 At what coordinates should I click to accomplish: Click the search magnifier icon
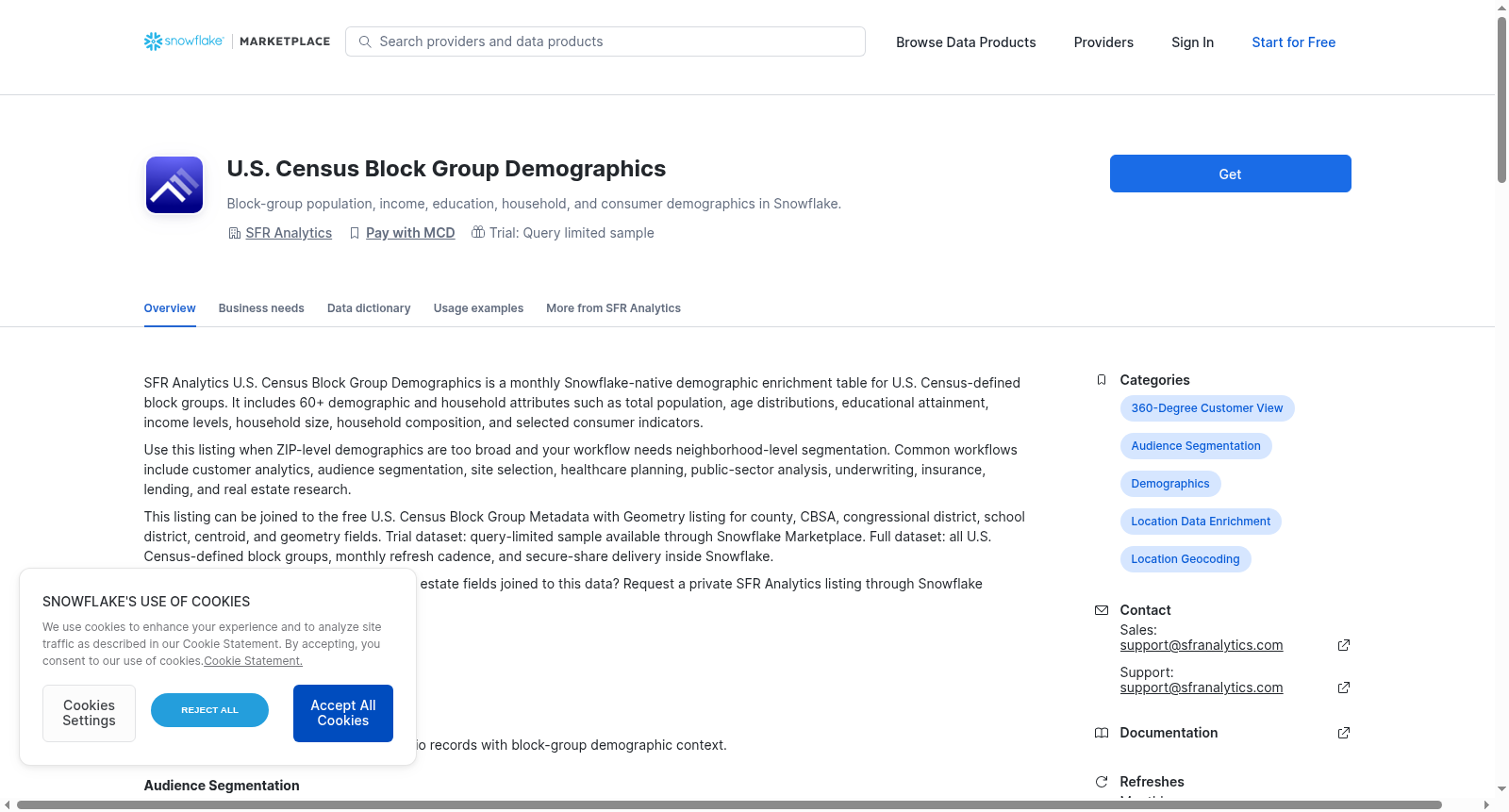pyautogui.click(x=365, y=41)
